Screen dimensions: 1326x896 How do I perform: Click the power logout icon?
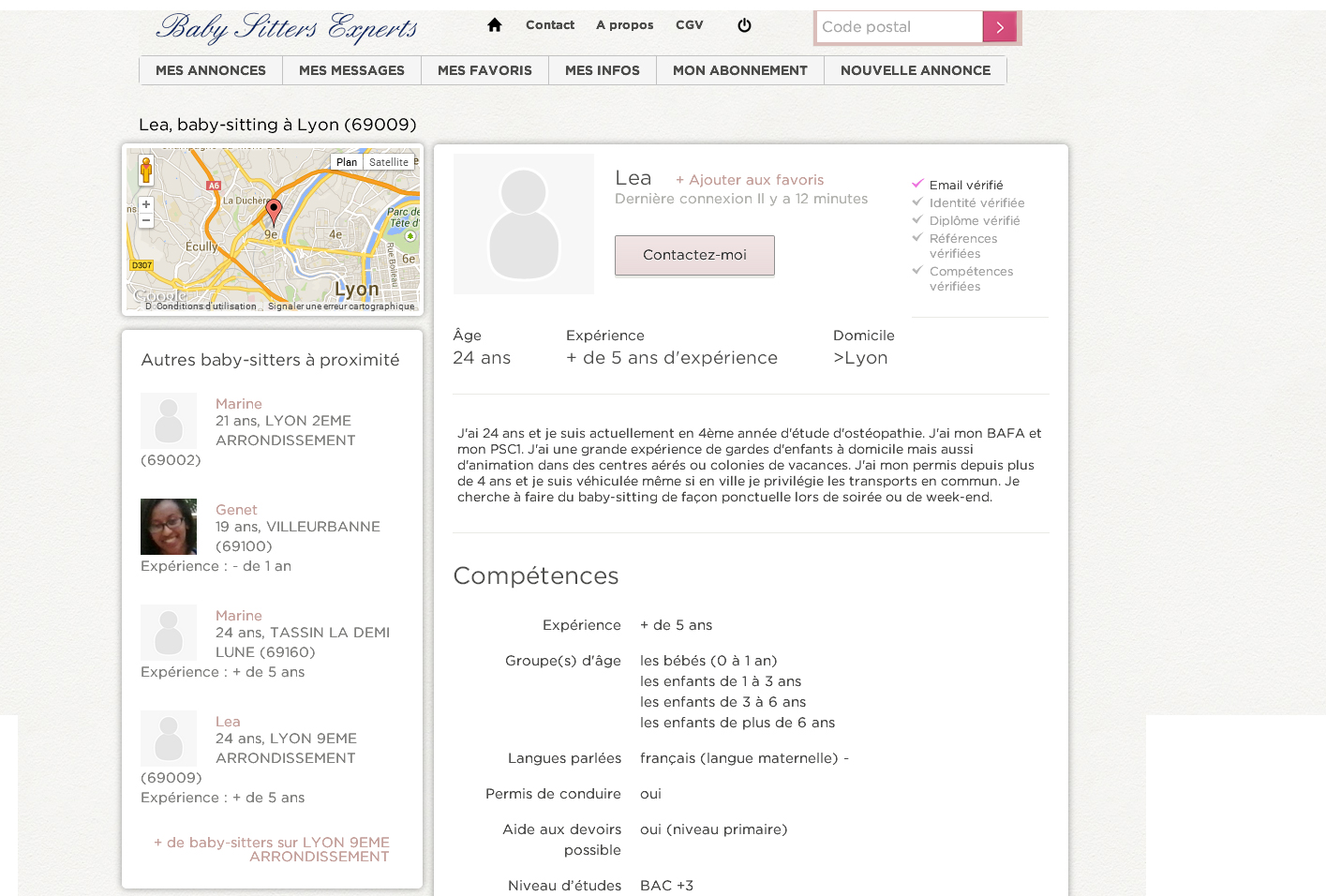click(744, 25)
